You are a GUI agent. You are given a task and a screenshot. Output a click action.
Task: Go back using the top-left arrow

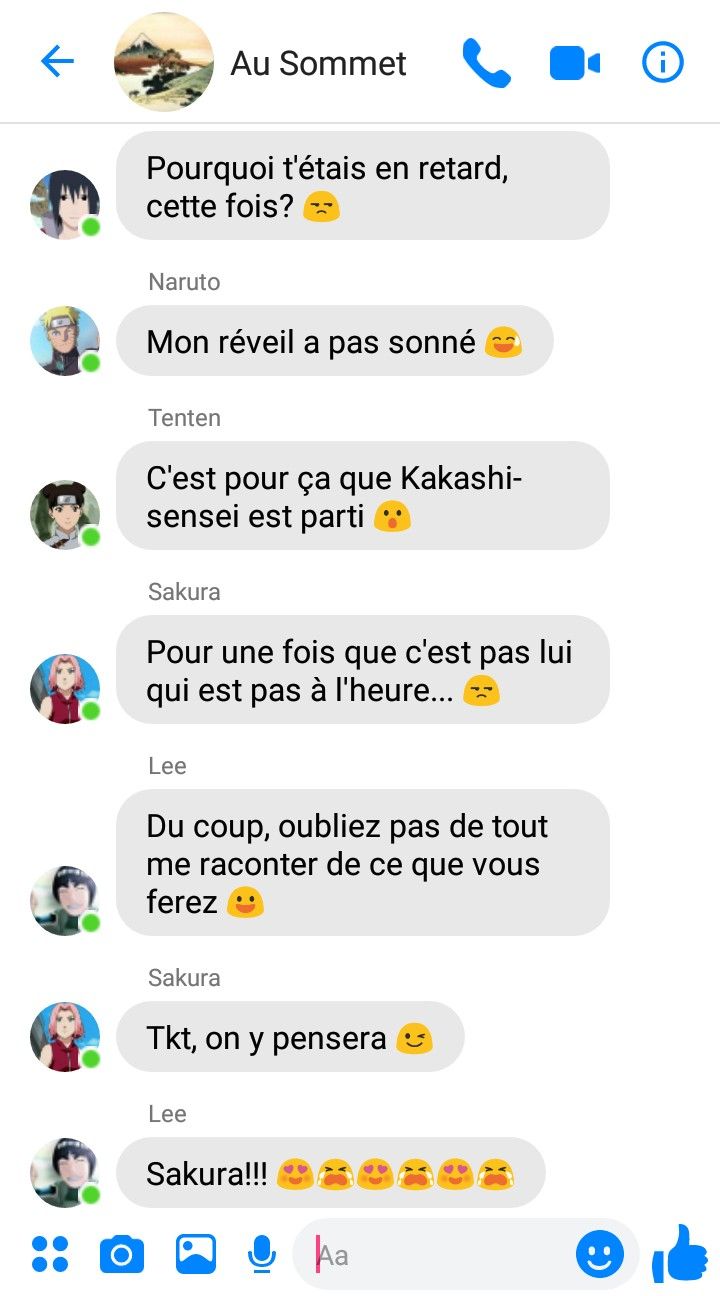tap(57, 62)
